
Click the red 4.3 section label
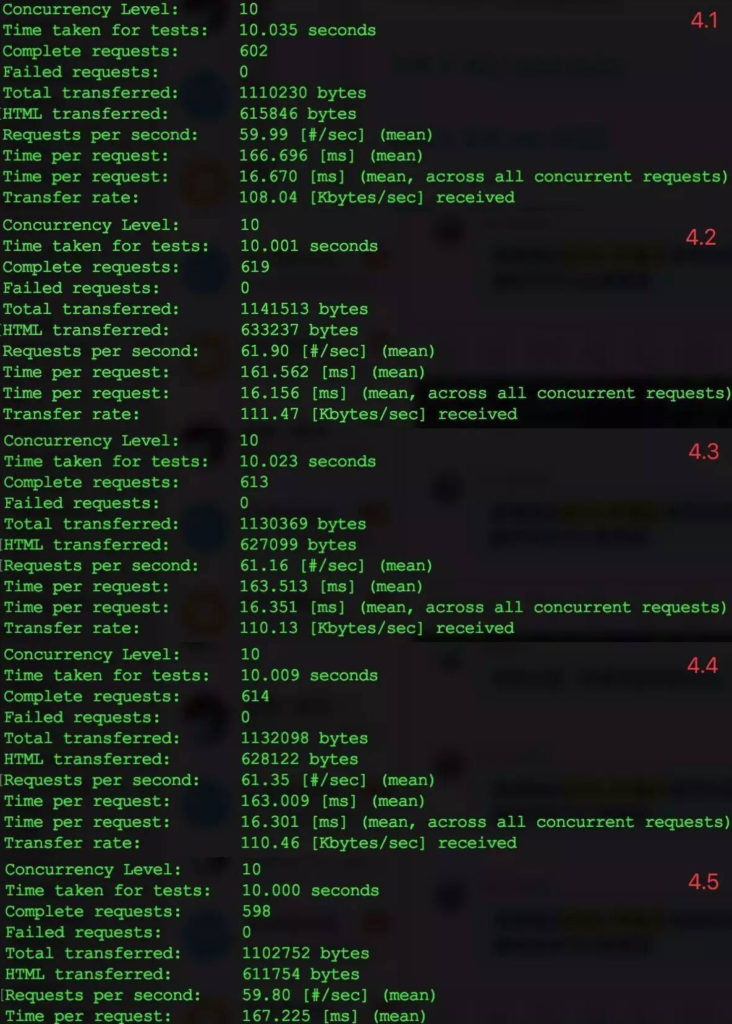point(703,451)
